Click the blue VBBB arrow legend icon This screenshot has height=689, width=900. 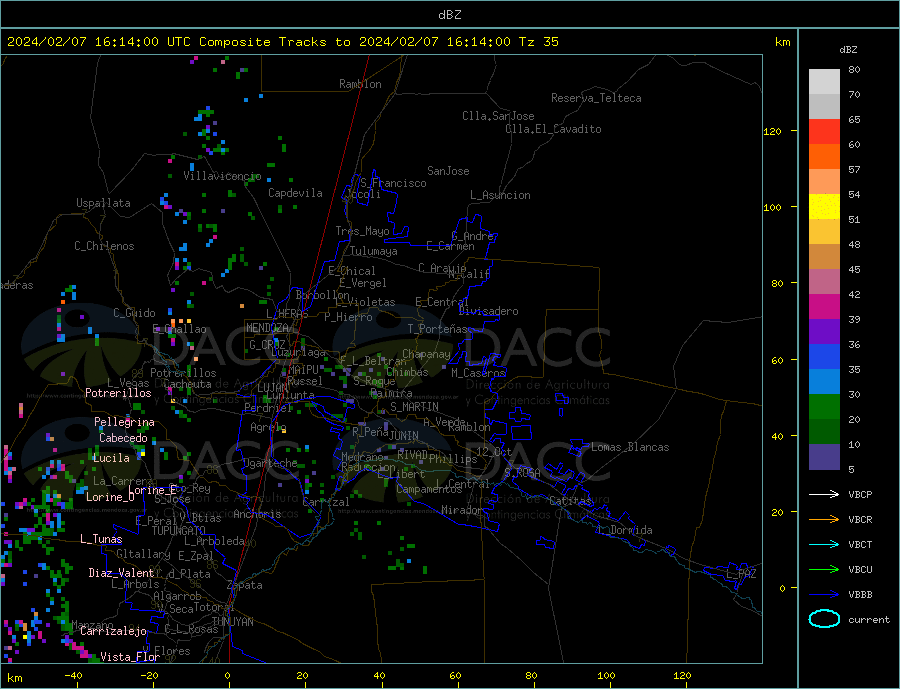tap(824, 594)
